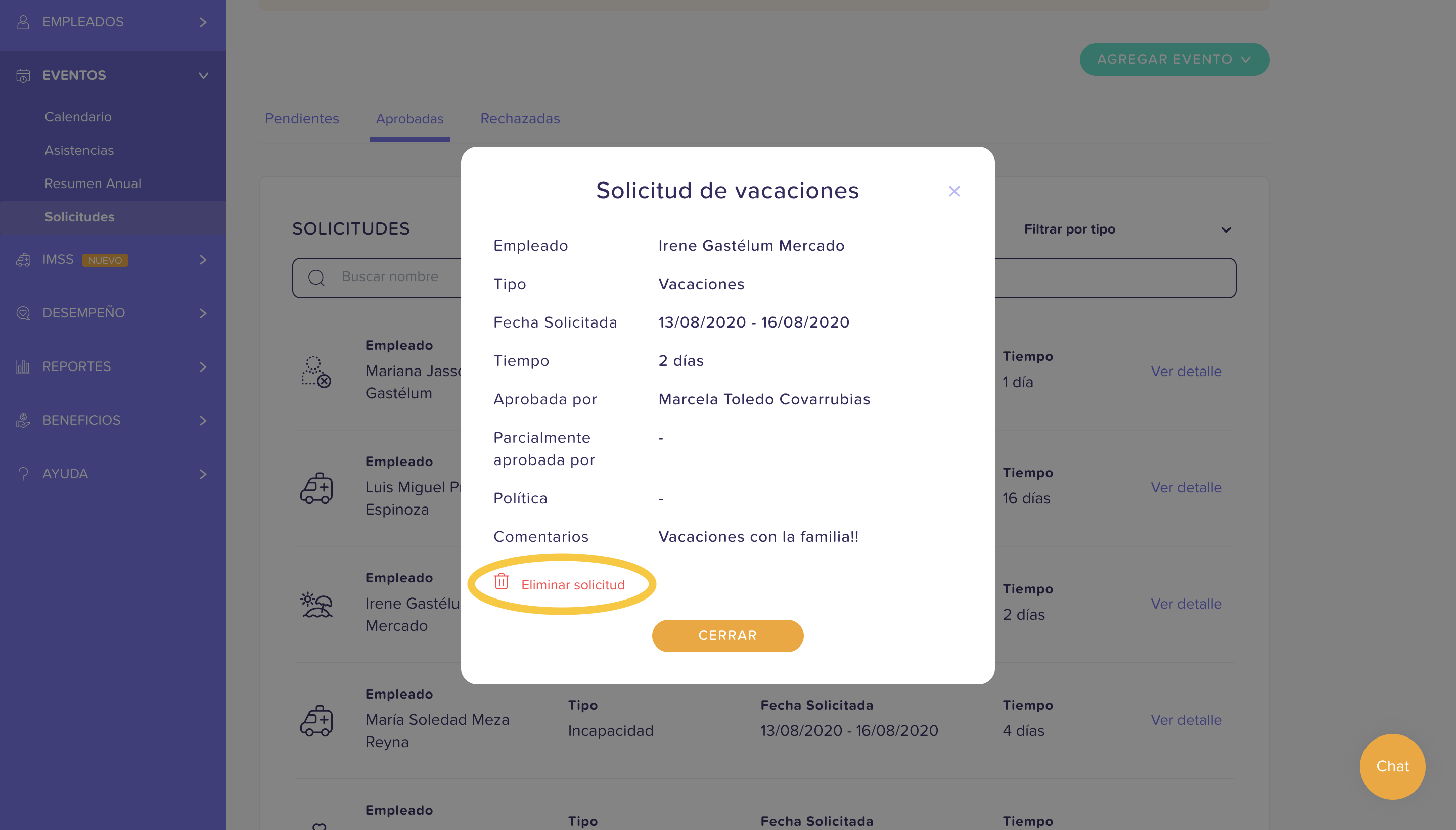The height and width of the screenshot is (830, 1456).
Task: Click the date range 13/08/2020 - 16/08/2020 in dialog
Action: pyautogui.click(x=754, y=322)
